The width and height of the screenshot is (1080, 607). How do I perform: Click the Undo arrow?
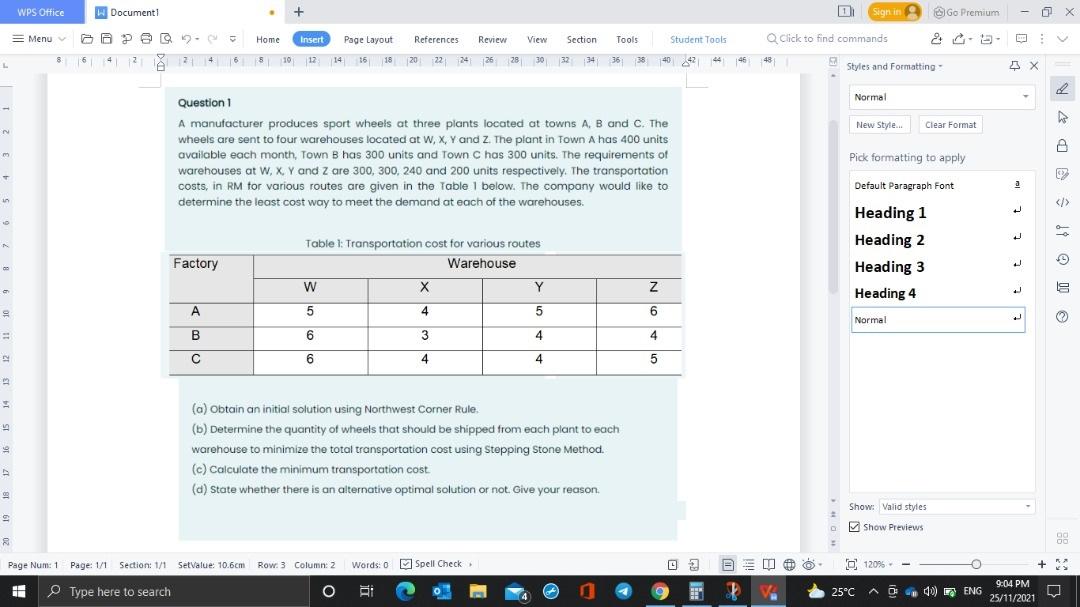point(186,39)
